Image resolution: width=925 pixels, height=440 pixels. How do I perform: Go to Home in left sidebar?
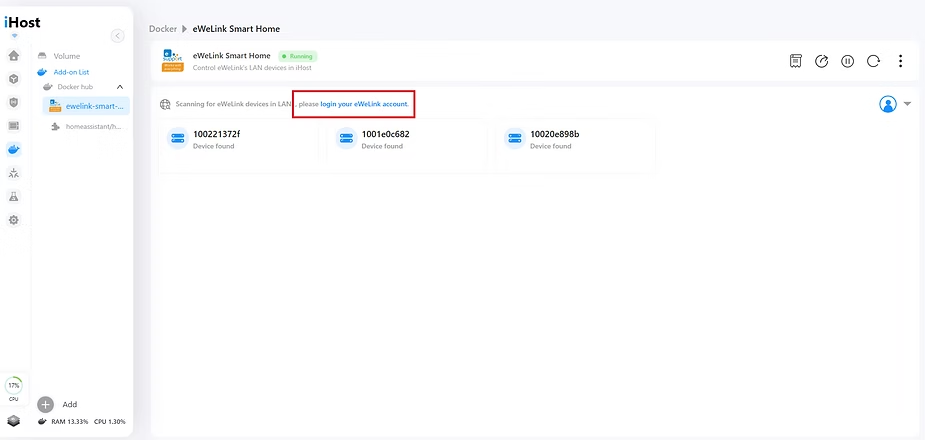click(x=14, y=56)
